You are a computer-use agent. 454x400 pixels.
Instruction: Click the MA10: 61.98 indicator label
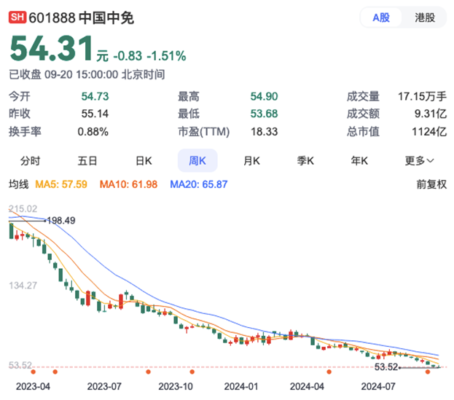[128, 184]
